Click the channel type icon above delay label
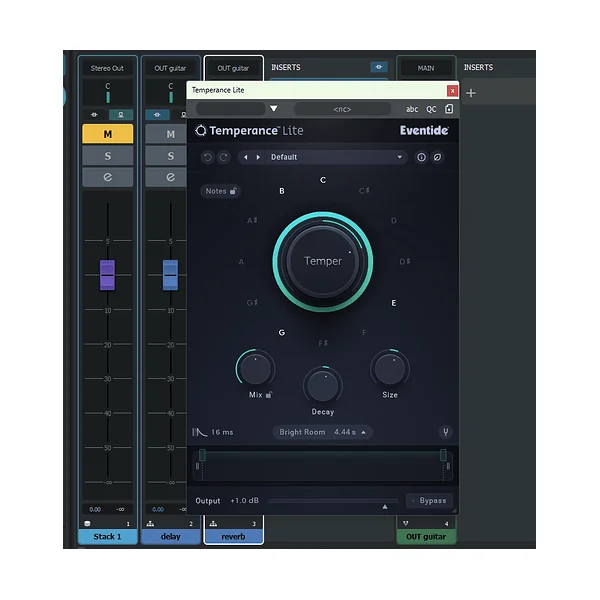The image size is (600, 600). pos(150,523)
